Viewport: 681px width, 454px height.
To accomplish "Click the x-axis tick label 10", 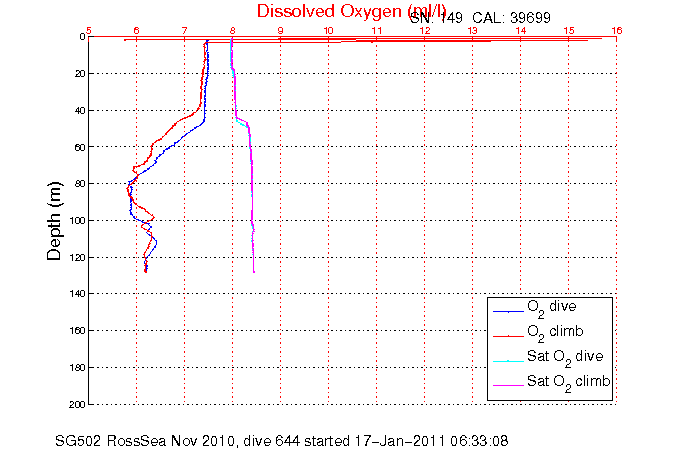I will [329, 30].
